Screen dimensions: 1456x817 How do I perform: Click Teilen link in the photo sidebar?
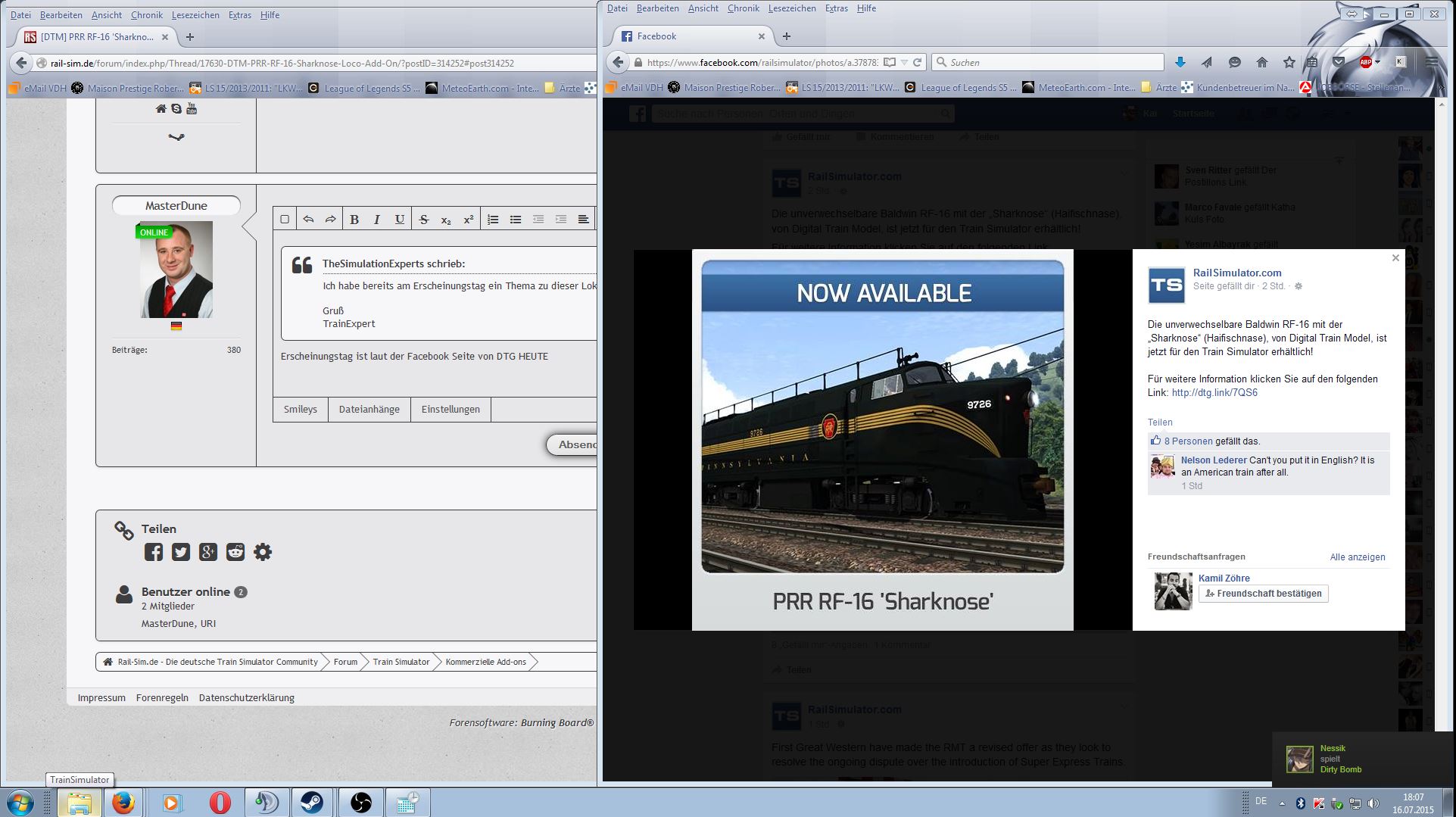(x=1160, y=423)
